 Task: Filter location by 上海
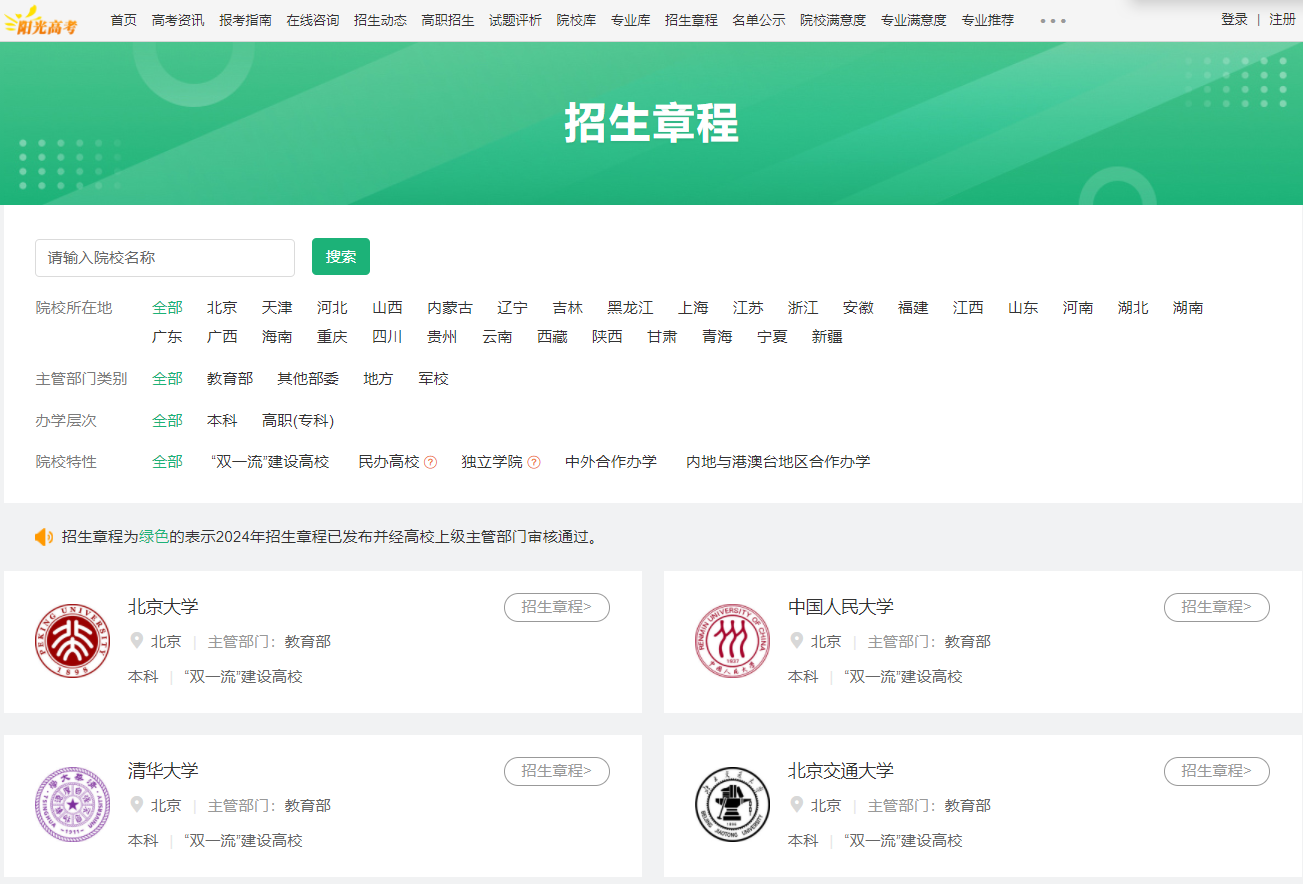coord(693,308)
